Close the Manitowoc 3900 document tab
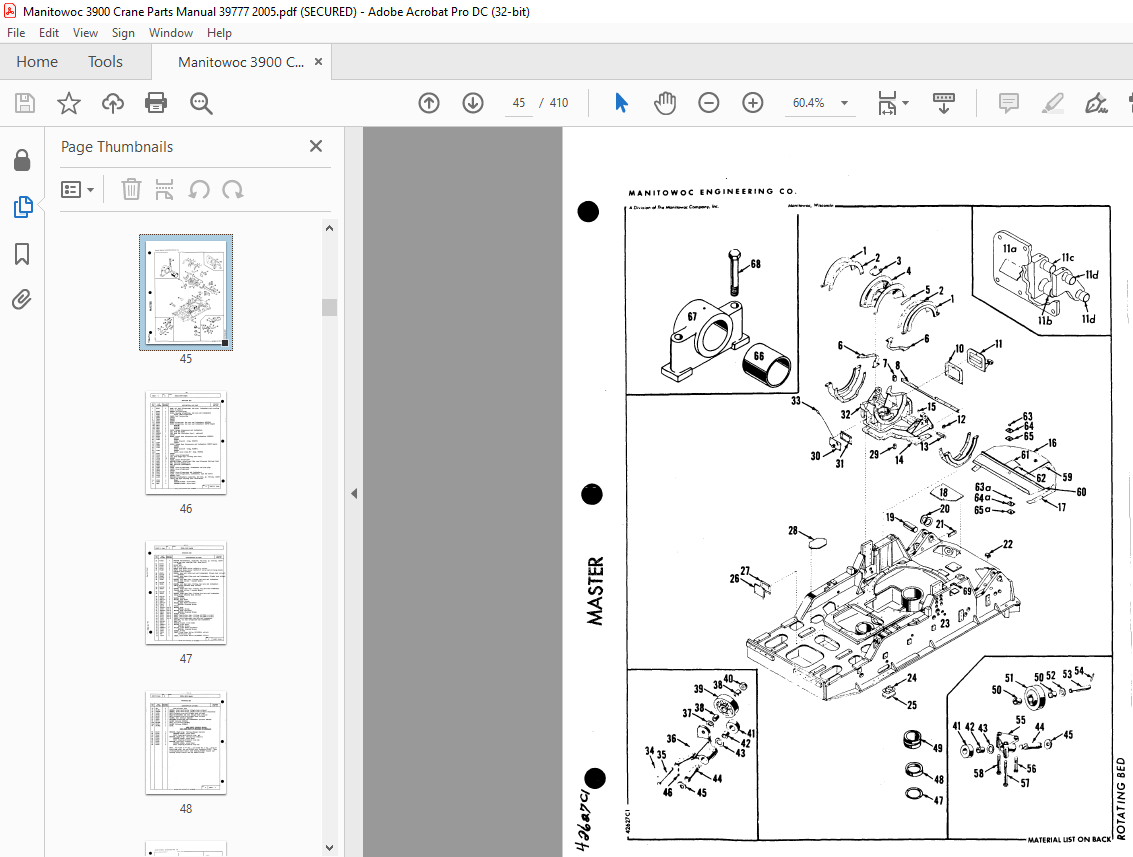 318,62
